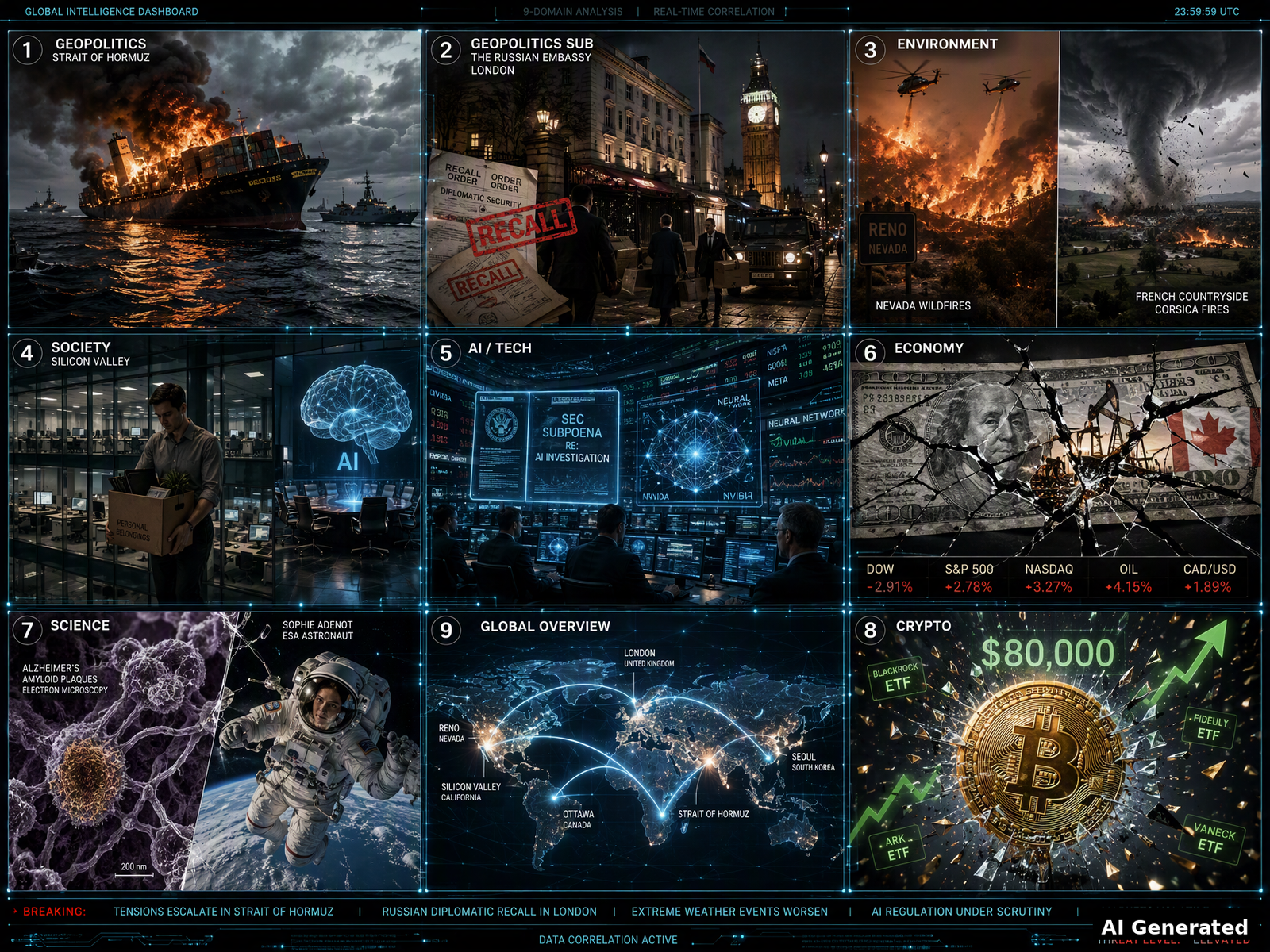Select the BlackRock ETF tag
This screenshot has width=1270, height=952.
[896, 677]
